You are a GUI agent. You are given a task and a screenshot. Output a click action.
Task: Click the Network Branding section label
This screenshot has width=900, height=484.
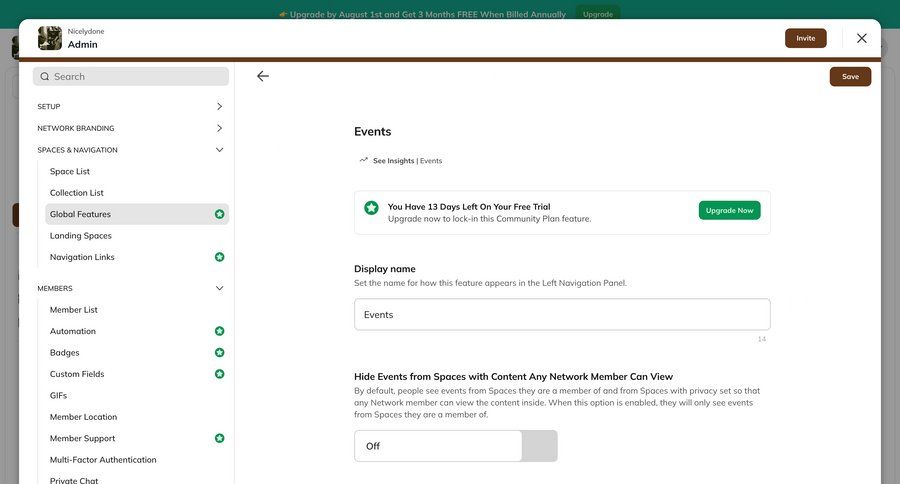point(76,129)
